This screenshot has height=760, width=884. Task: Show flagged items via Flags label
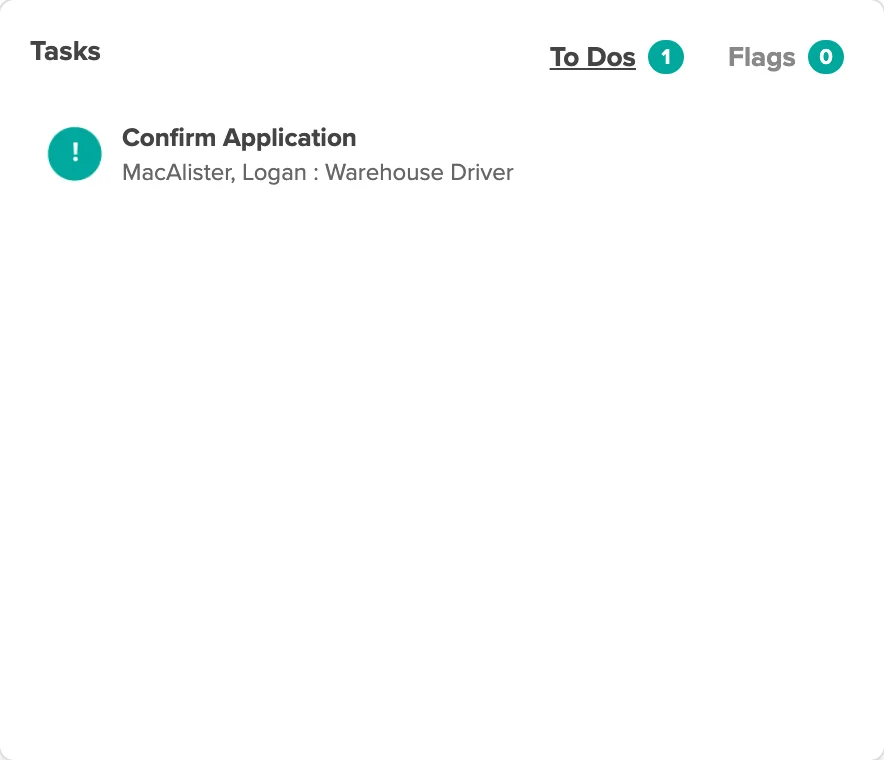762,58
